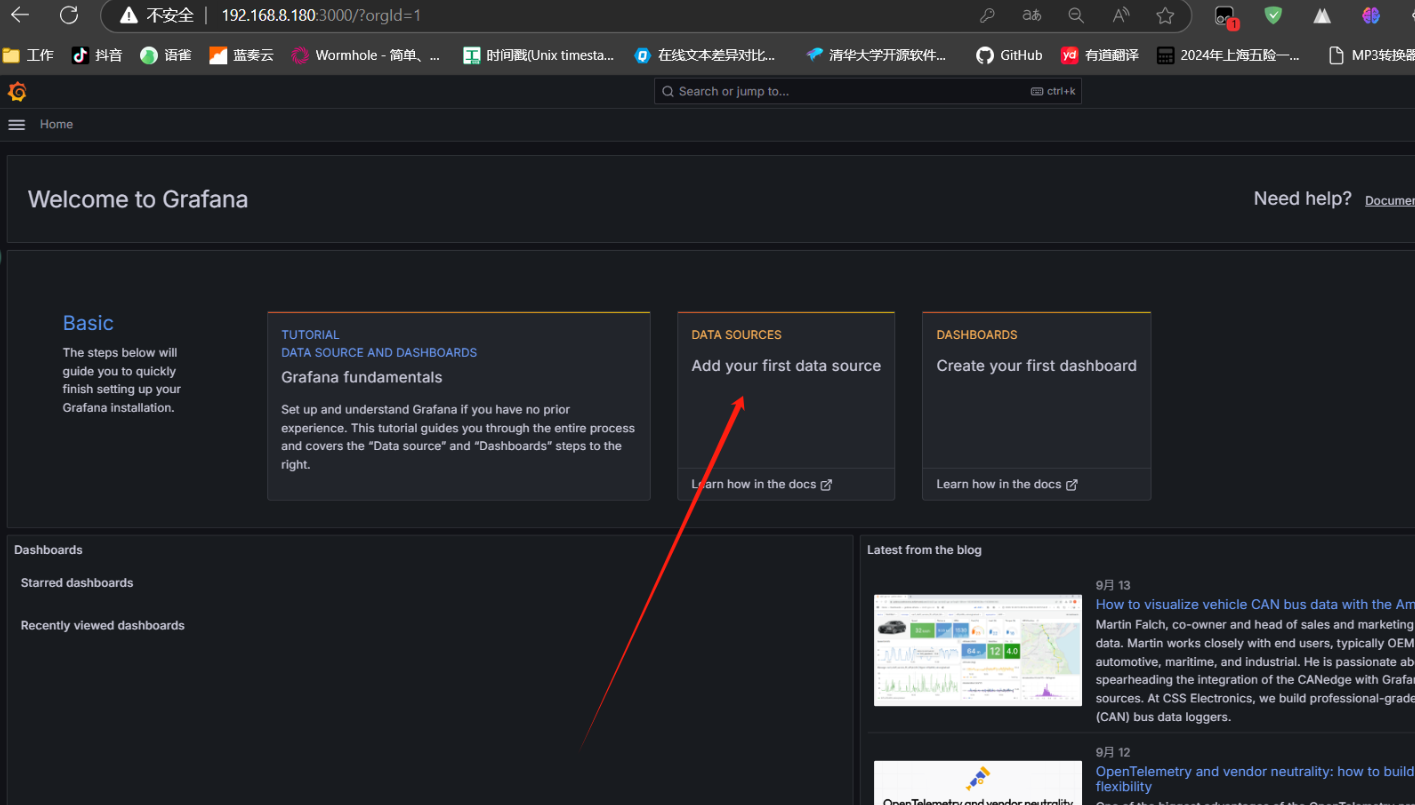This screenshot has height=805, width=1415.
Task: Click the browser refresh icon
Action: (x=68, y=15)
